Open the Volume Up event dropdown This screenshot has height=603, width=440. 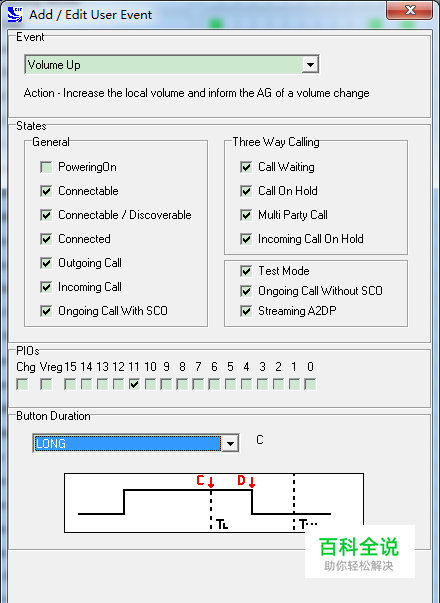point(310,65)
